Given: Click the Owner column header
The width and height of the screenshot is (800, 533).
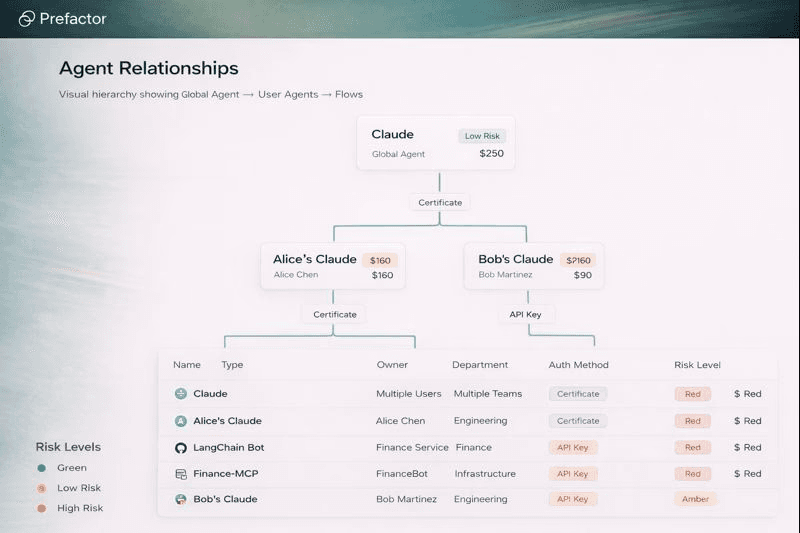Looking at the screenshot, I should (x=392, y=365).
